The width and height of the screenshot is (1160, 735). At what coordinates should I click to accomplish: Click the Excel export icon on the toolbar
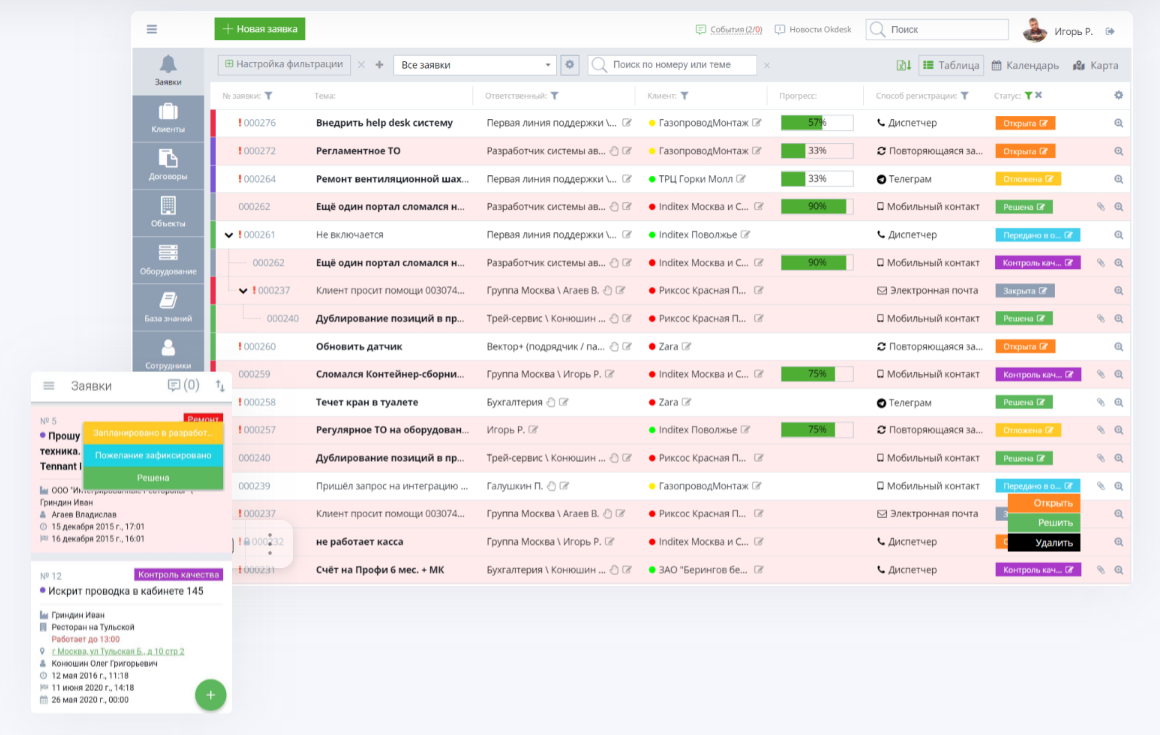pos(901,64)
